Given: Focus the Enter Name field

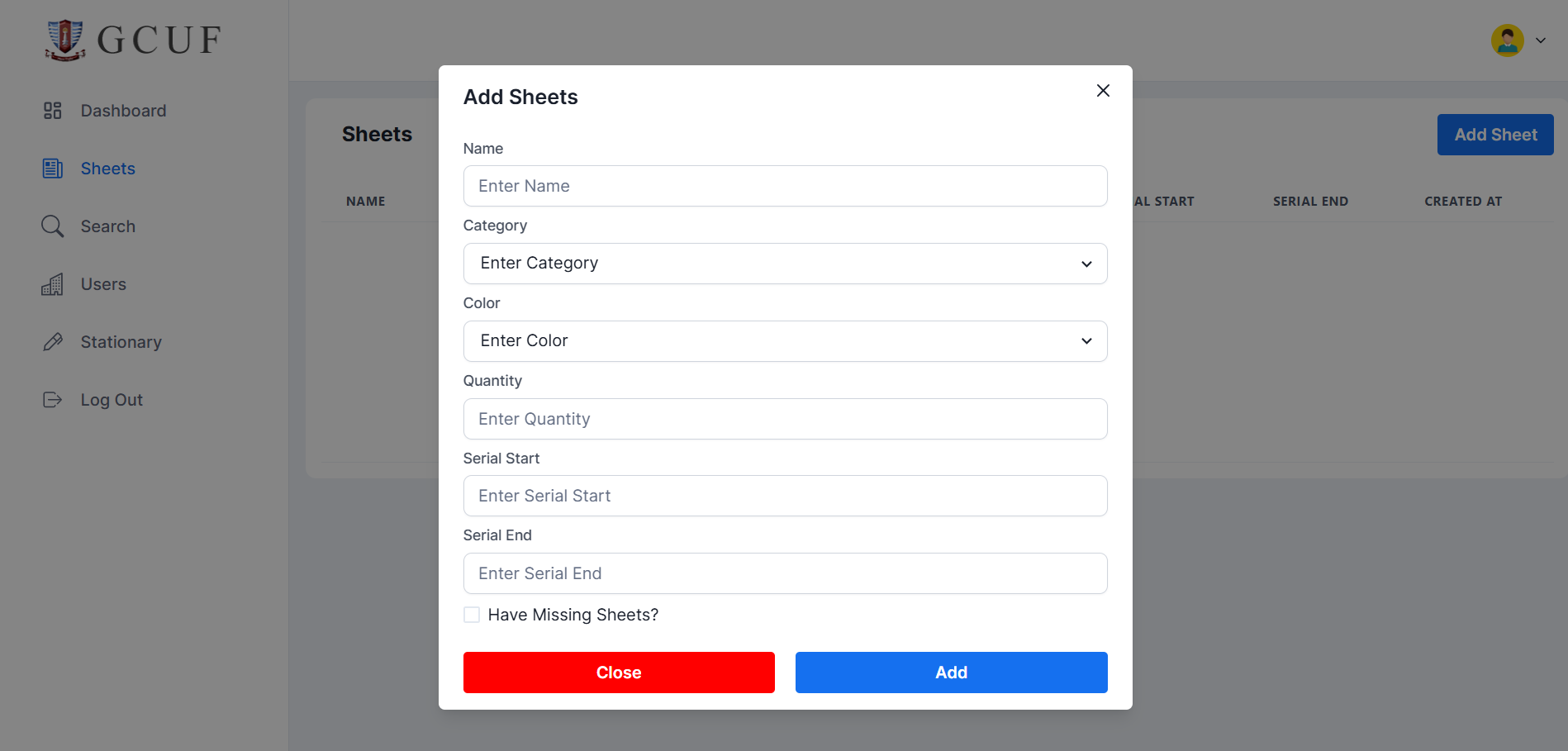Looking at the screenshot, I should tap(785, 186).
